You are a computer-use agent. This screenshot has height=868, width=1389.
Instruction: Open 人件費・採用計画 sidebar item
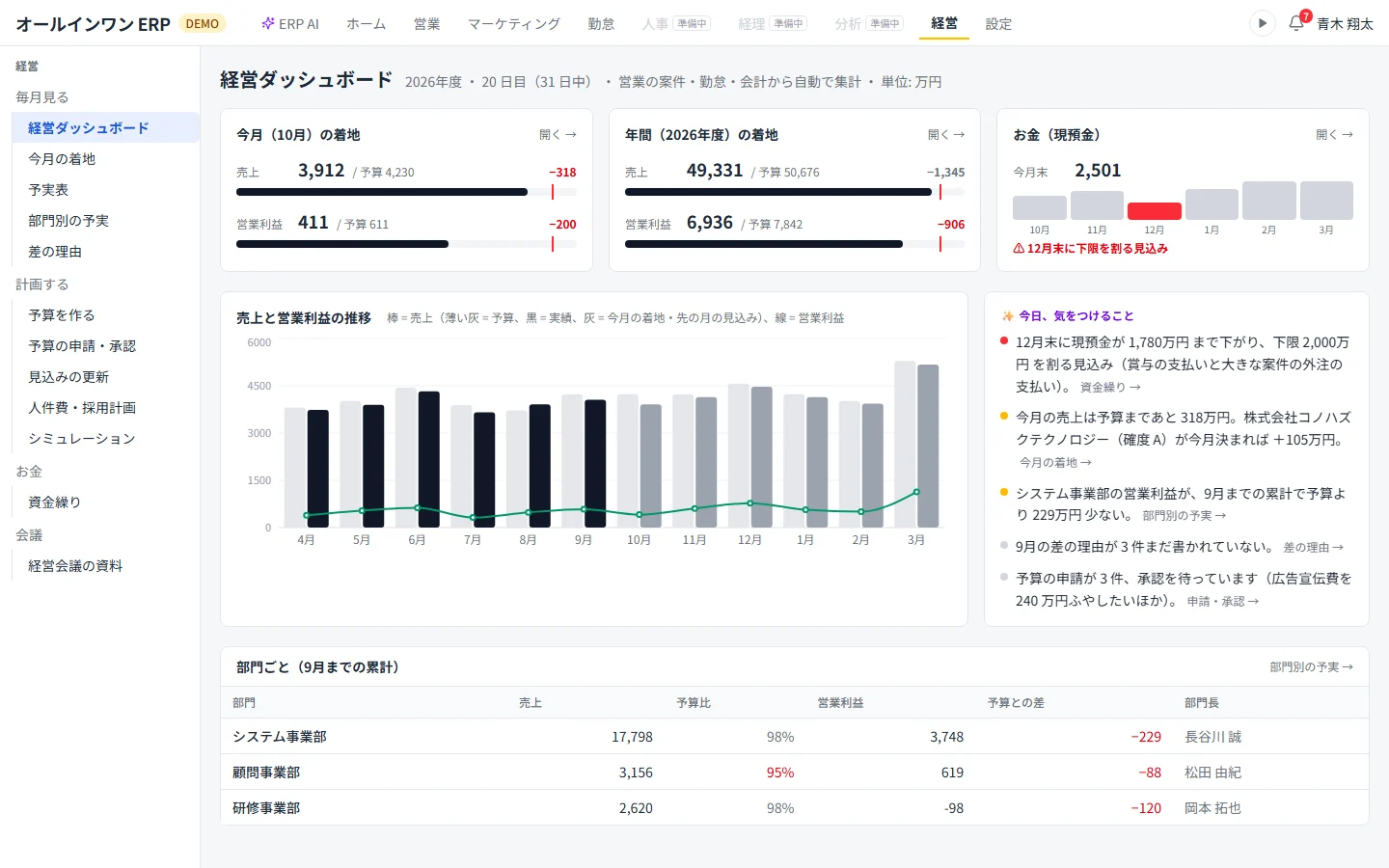105,408
